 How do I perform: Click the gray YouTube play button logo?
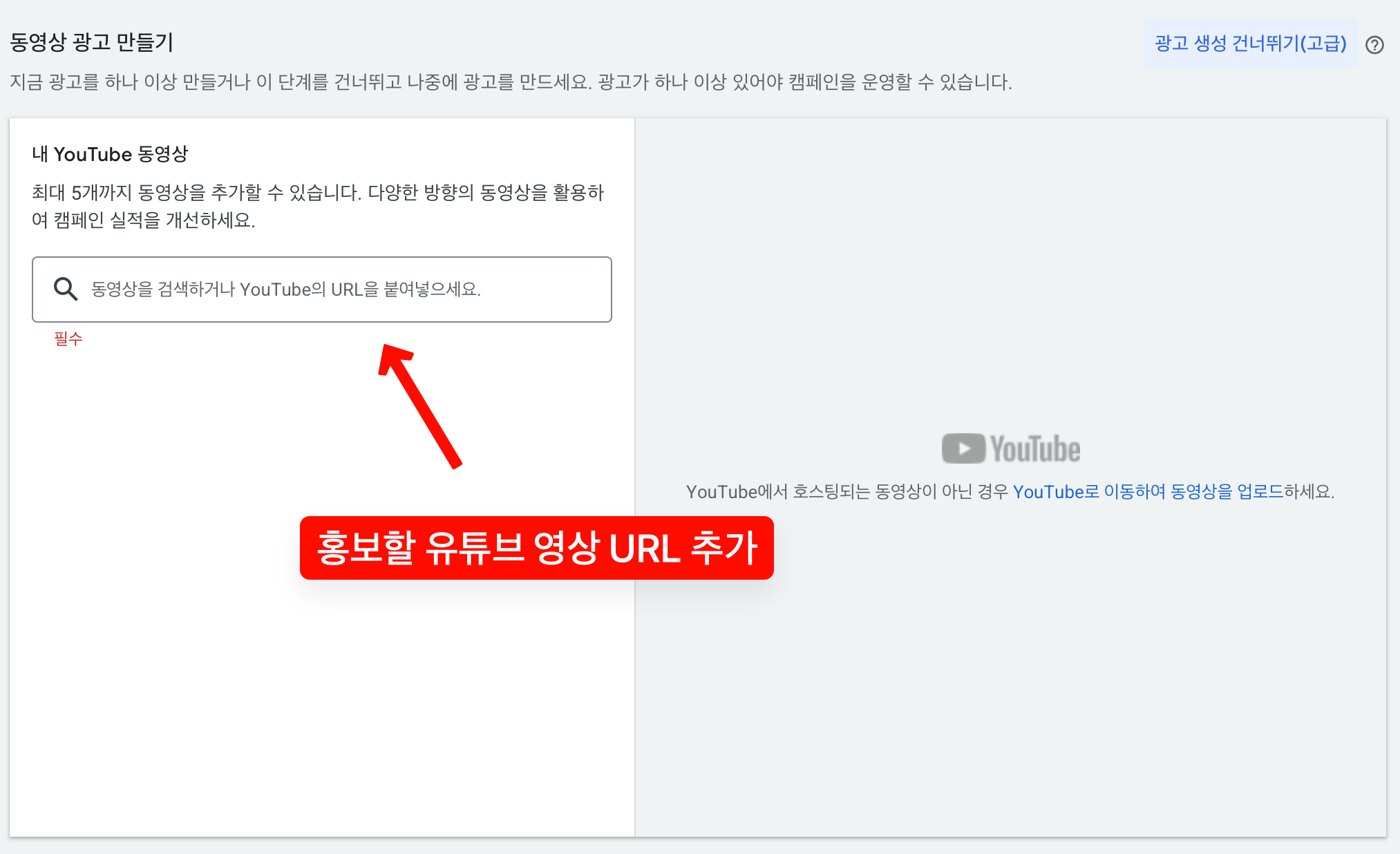[x=963, y=448]
